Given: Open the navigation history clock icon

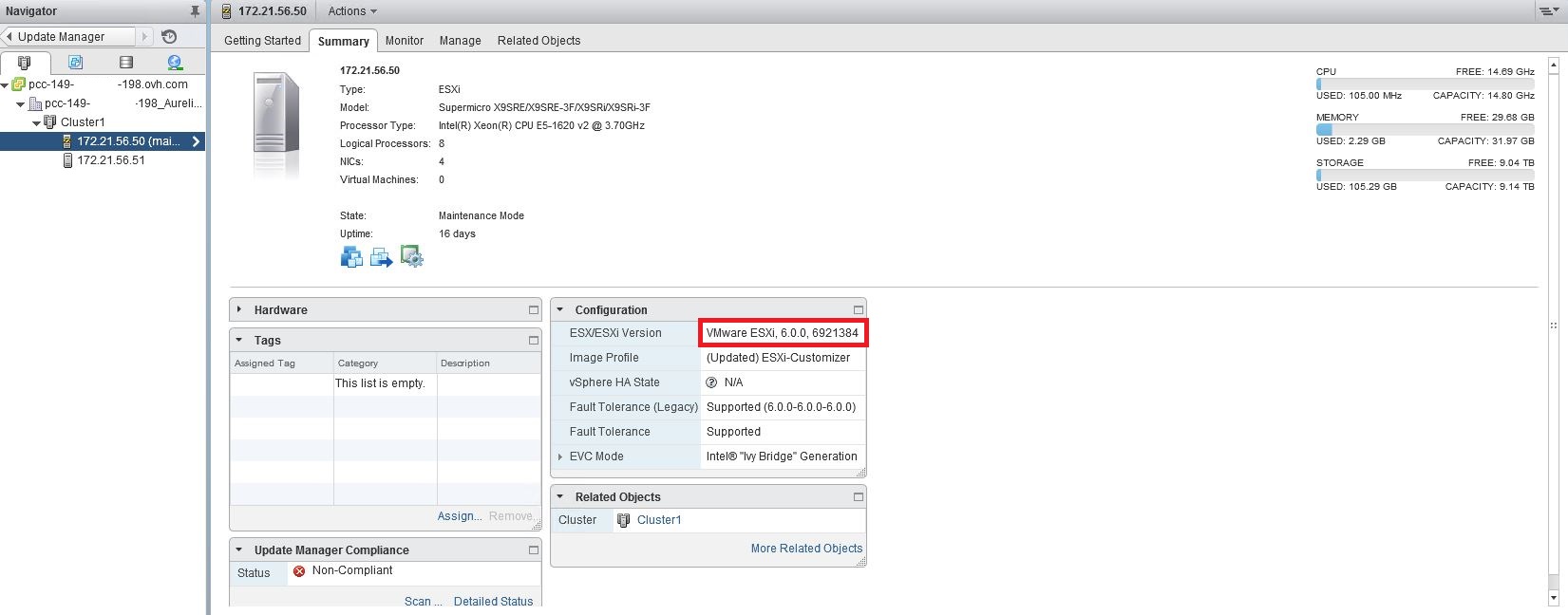Looking at the screenshot, I should 169,36.
